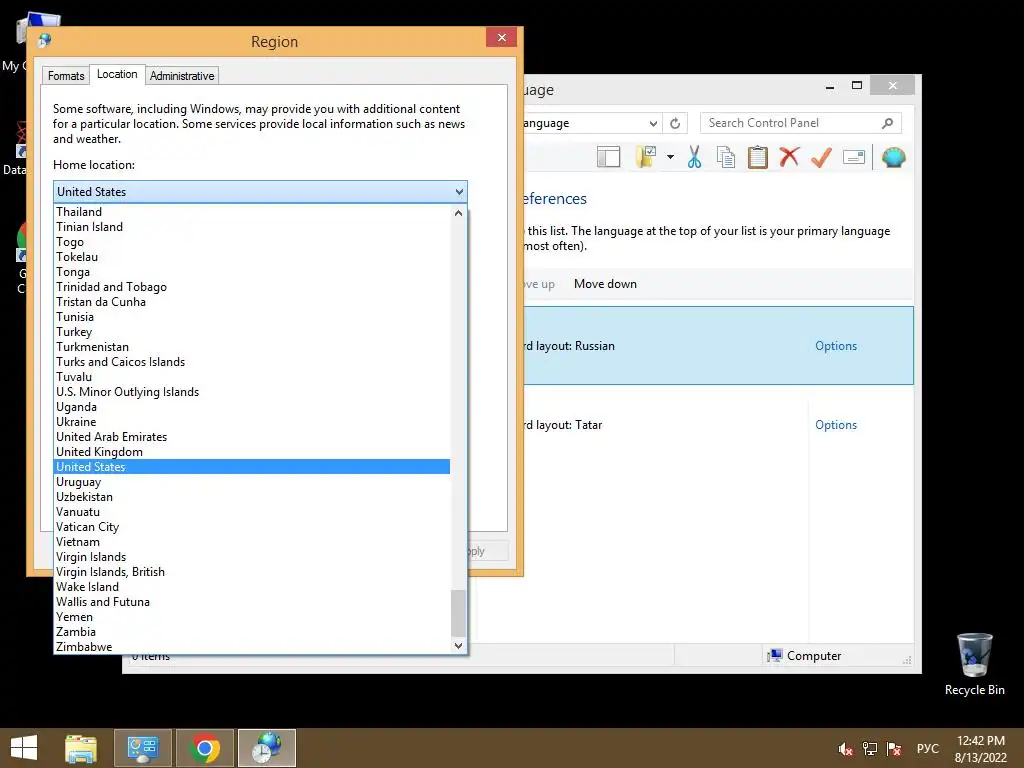Click Move down in the Language window
Viewport: 1024px width, 768px height.
pyautogui.click(x=605, y=284)
